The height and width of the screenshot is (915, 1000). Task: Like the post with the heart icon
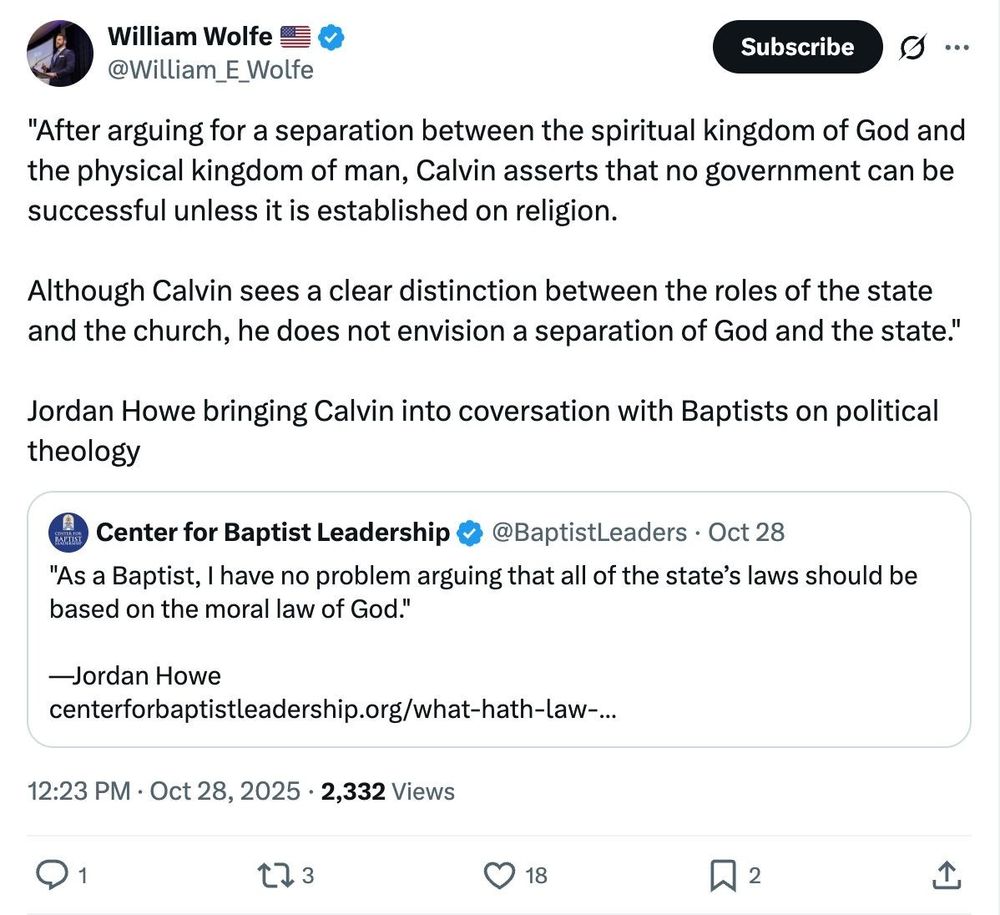point(498,875)
